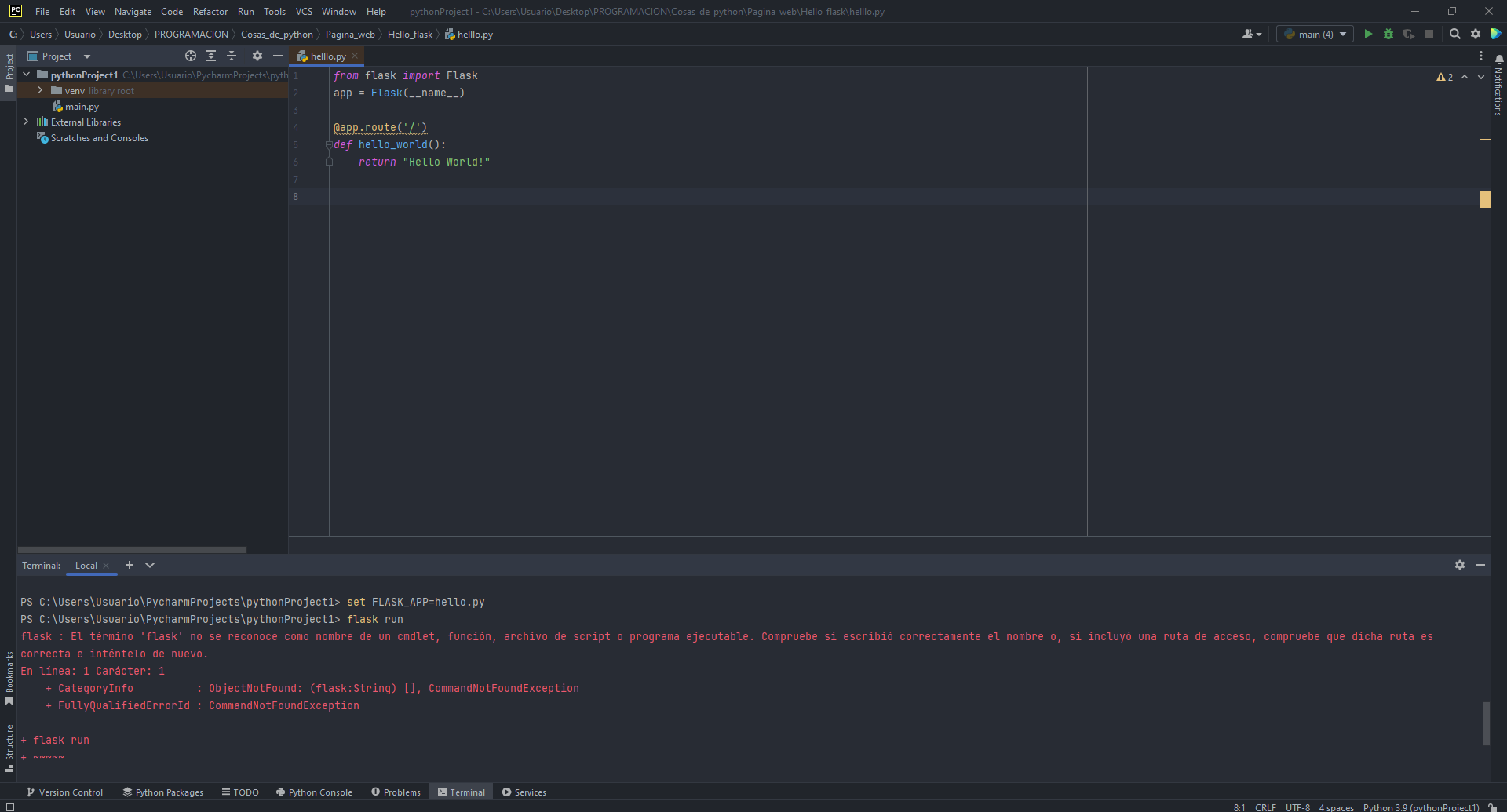
Task: Open terminal settings gear
Action: [x=1459, y=565]
